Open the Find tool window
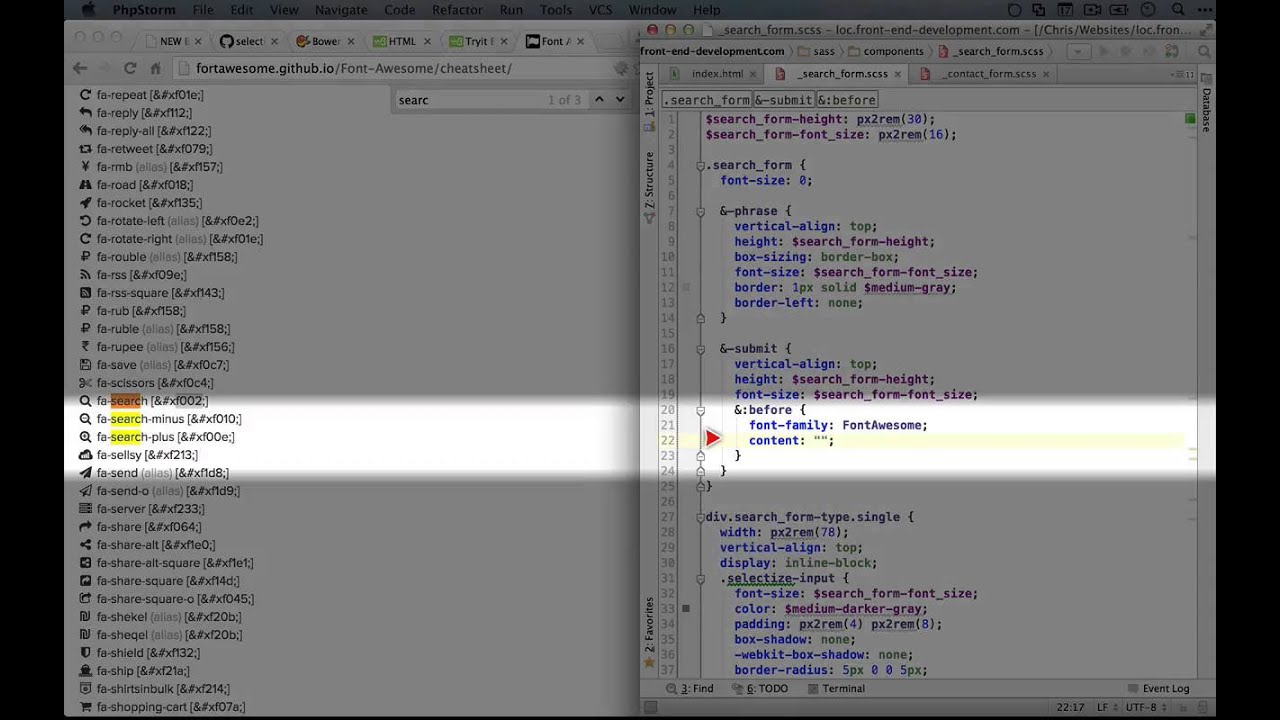Screen dimensions: 1280x720 [x=690, y=689]
